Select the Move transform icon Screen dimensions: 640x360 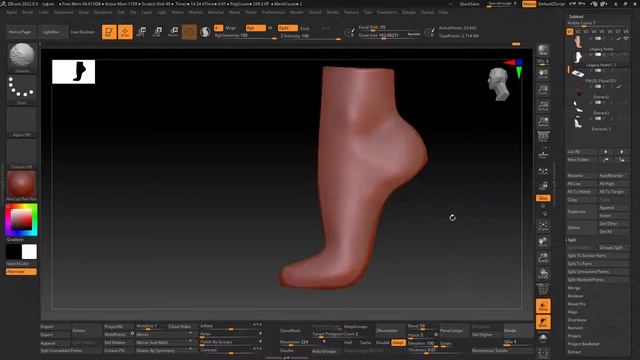click(x=142, y=32)
